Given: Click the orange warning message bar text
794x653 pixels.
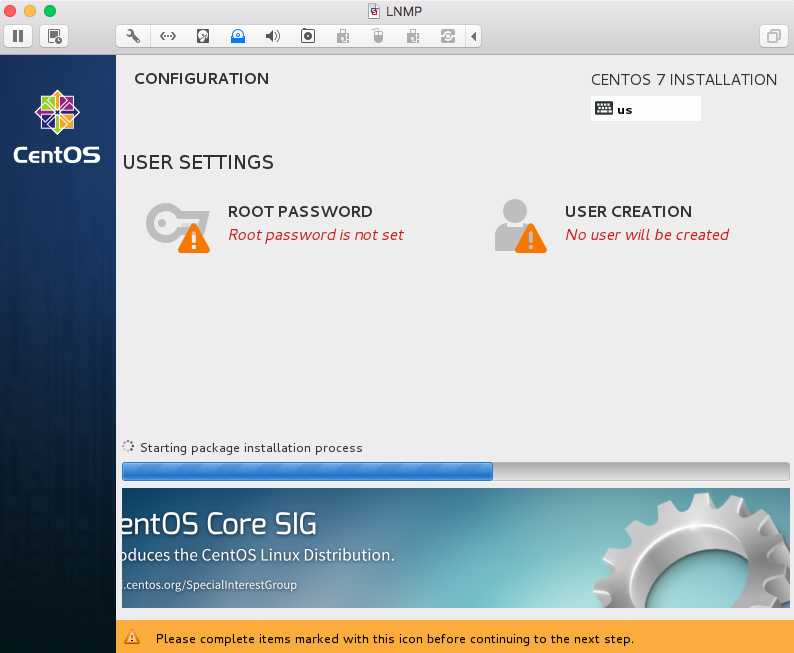Looking at the screenshot, I should point(394,639).
